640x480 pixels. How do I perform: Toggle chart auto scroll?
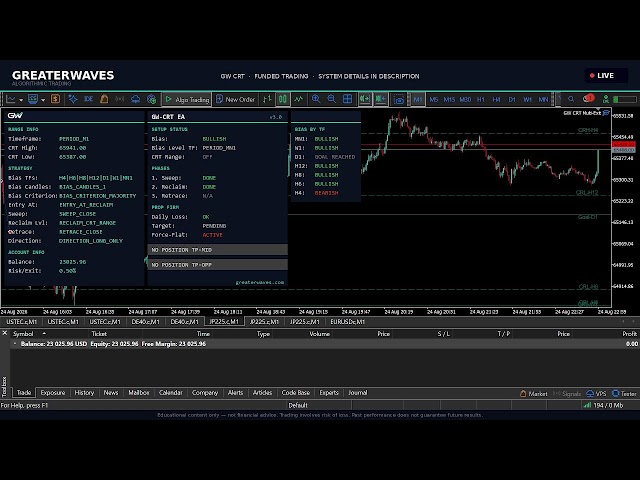pyautogui.click(x=364, y=99)
